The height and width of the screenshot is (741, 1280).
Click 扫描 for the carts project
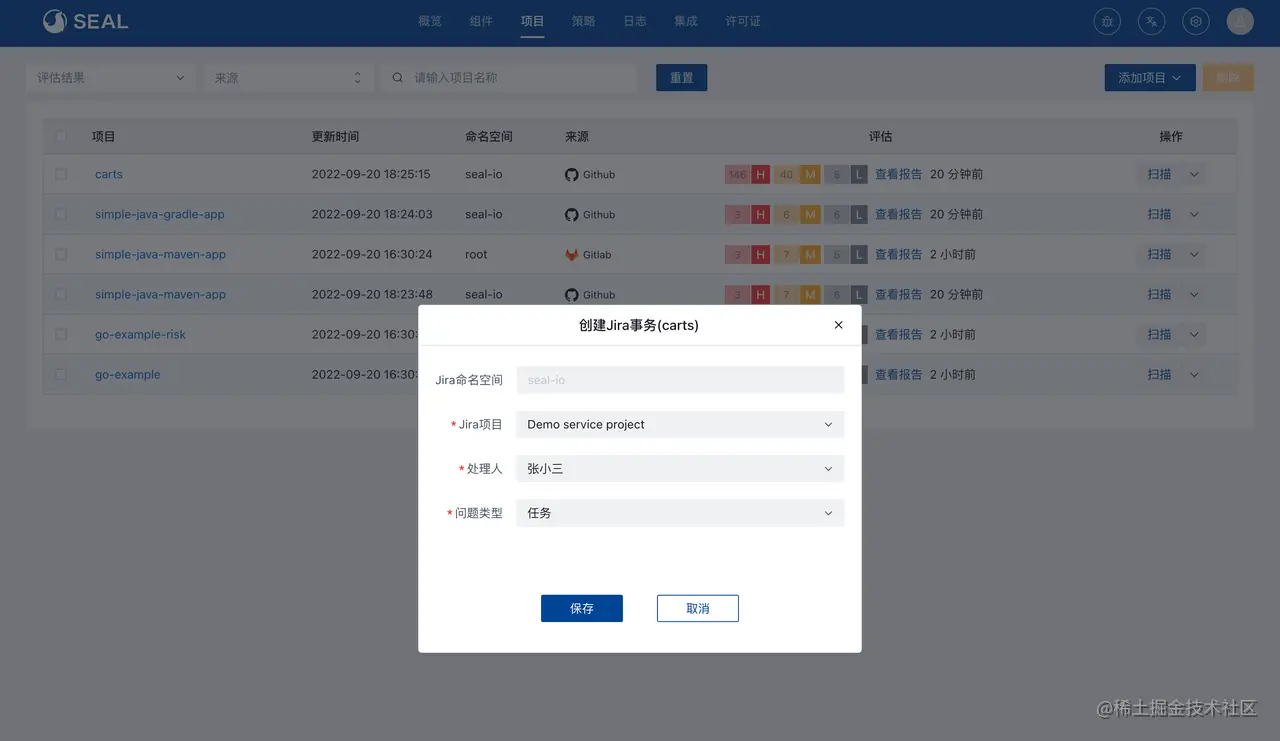coord(1159,174)
